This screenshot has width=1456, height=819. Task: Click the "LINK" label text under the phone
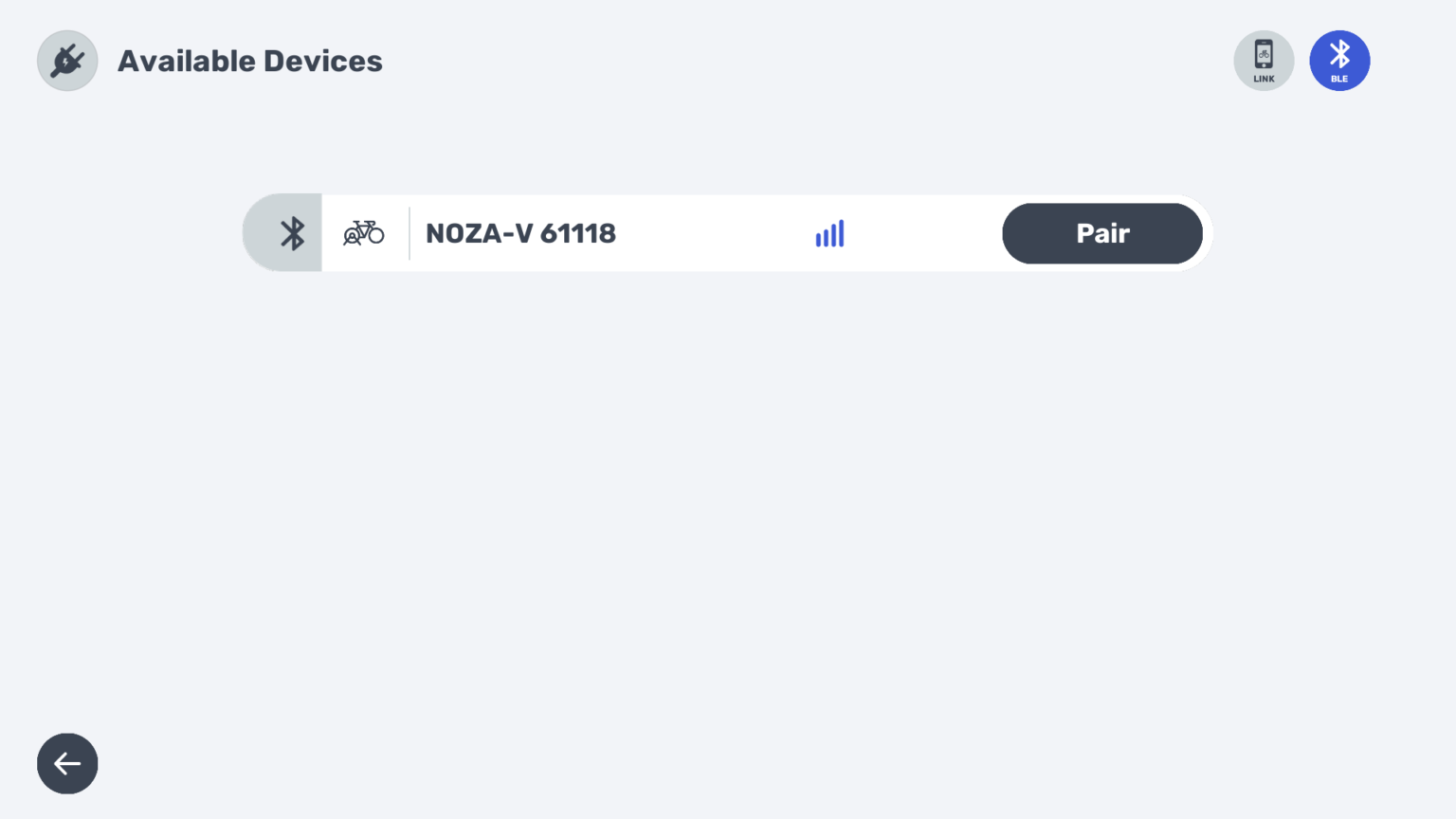click(1264, 79)
